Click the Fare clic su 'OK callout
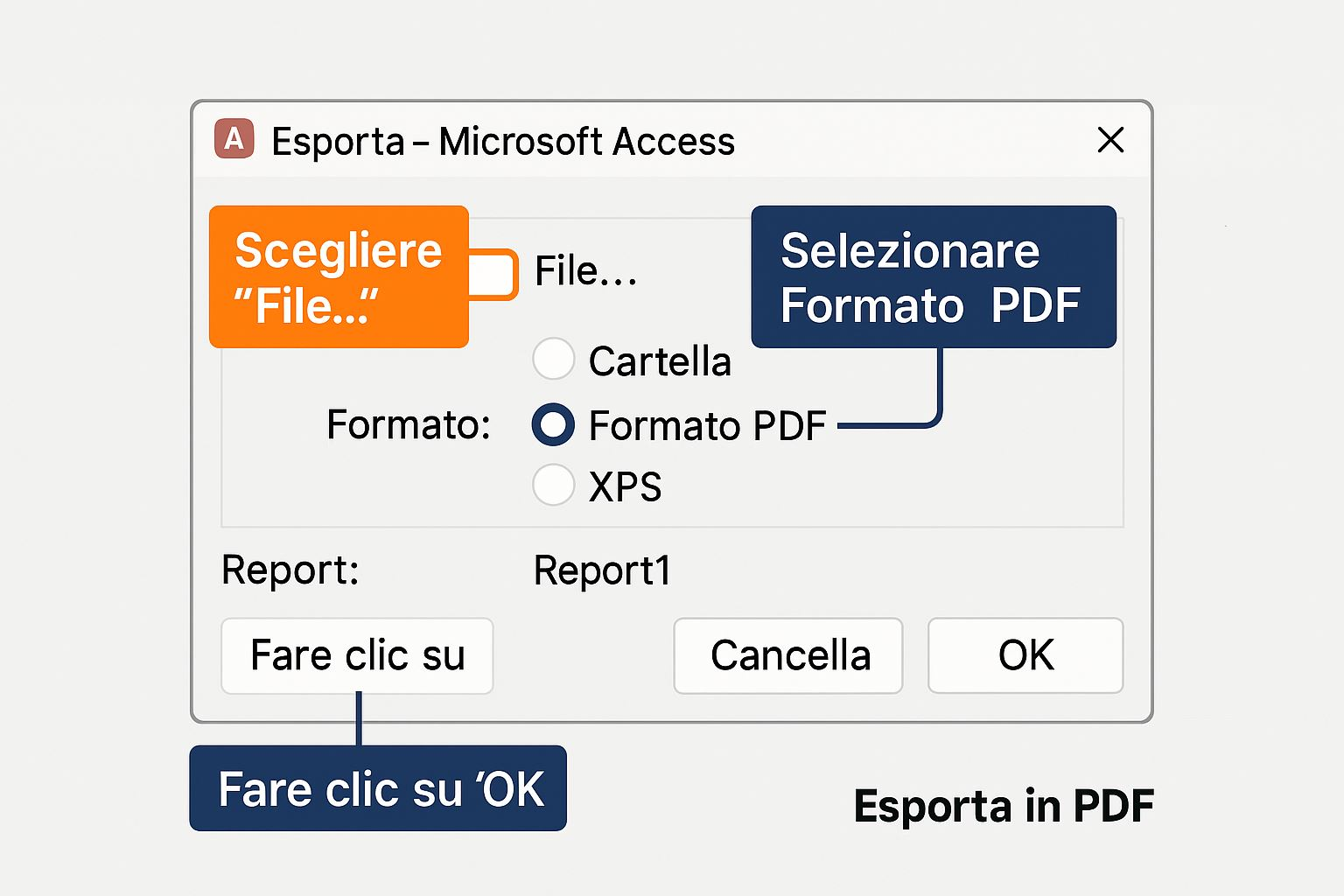The width and height of the screenshot is (1344, 896). coord(378,788)
